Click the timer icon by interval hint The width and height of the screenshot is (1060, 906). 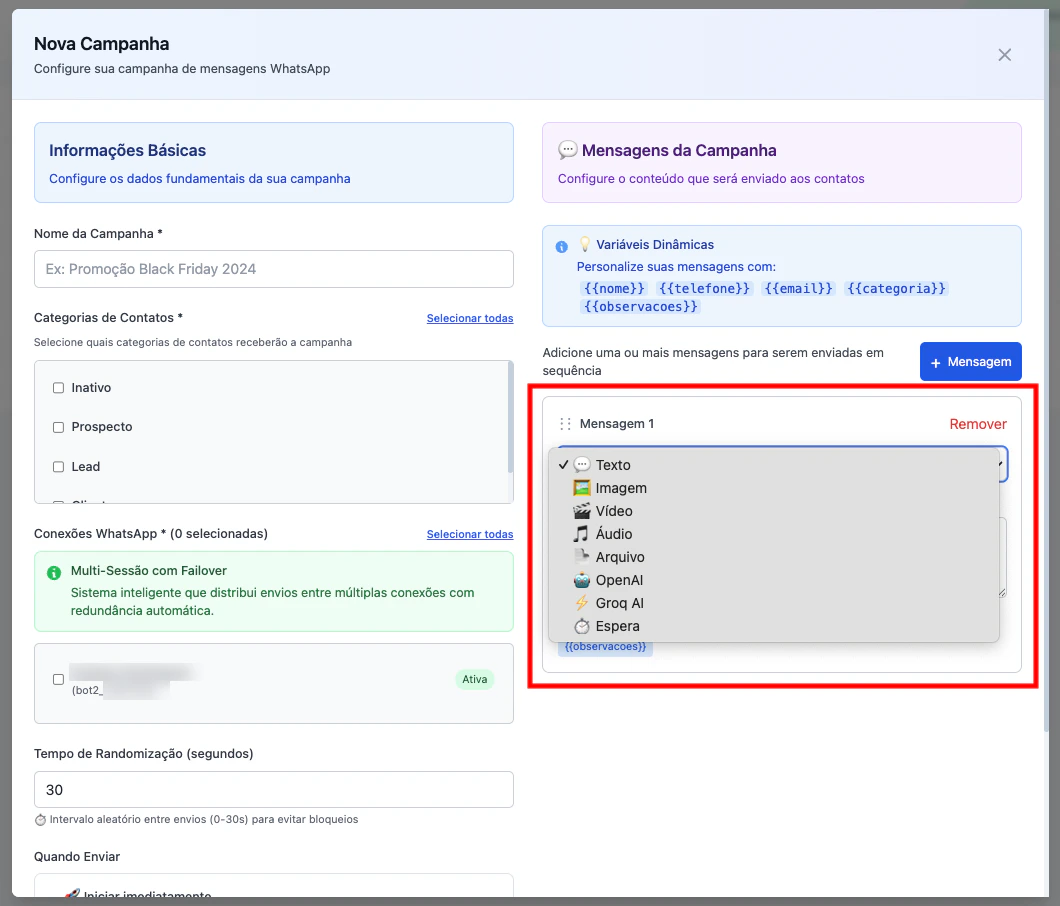click(x=41, y=820)
